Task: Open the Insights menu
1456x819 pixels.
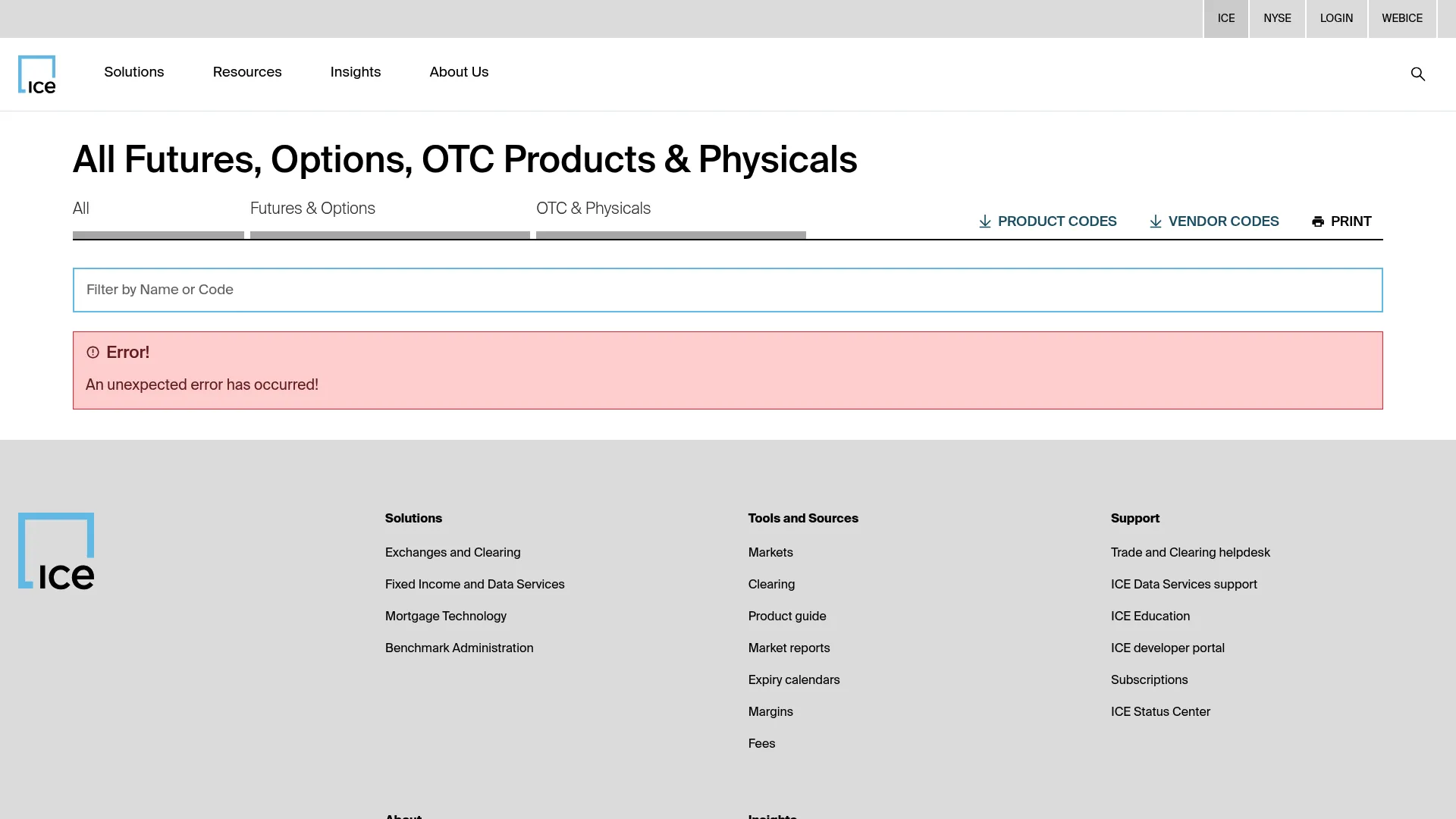Action: pos(356,72)
